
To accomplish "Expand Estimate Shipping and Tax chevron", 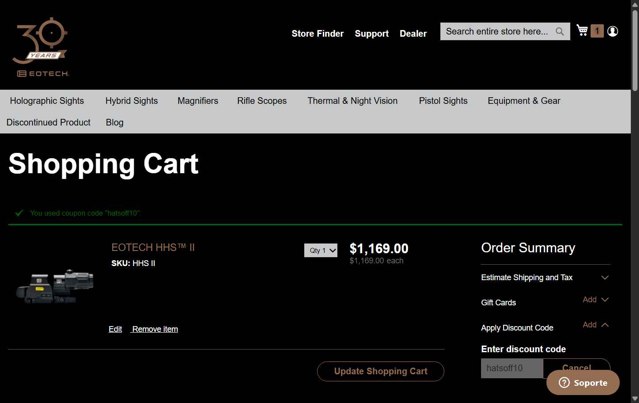I will [605, 277].
